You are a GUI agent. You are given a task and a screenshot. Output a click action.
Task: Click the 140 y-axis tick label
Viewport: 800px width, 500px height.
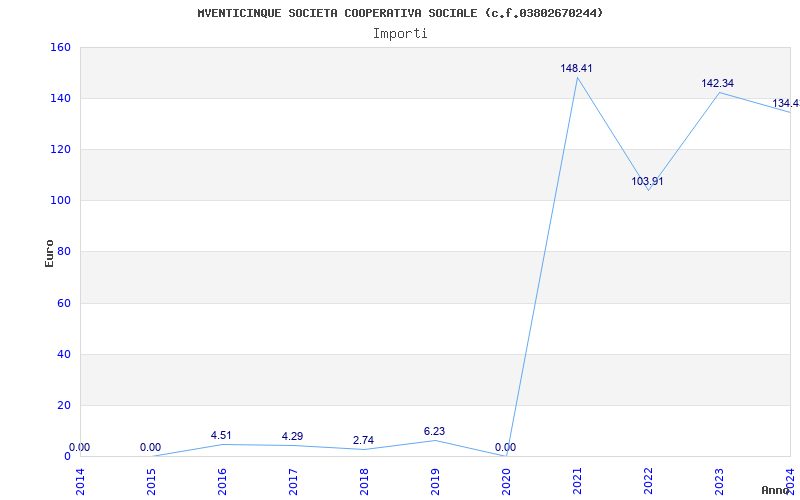[60, 98]
